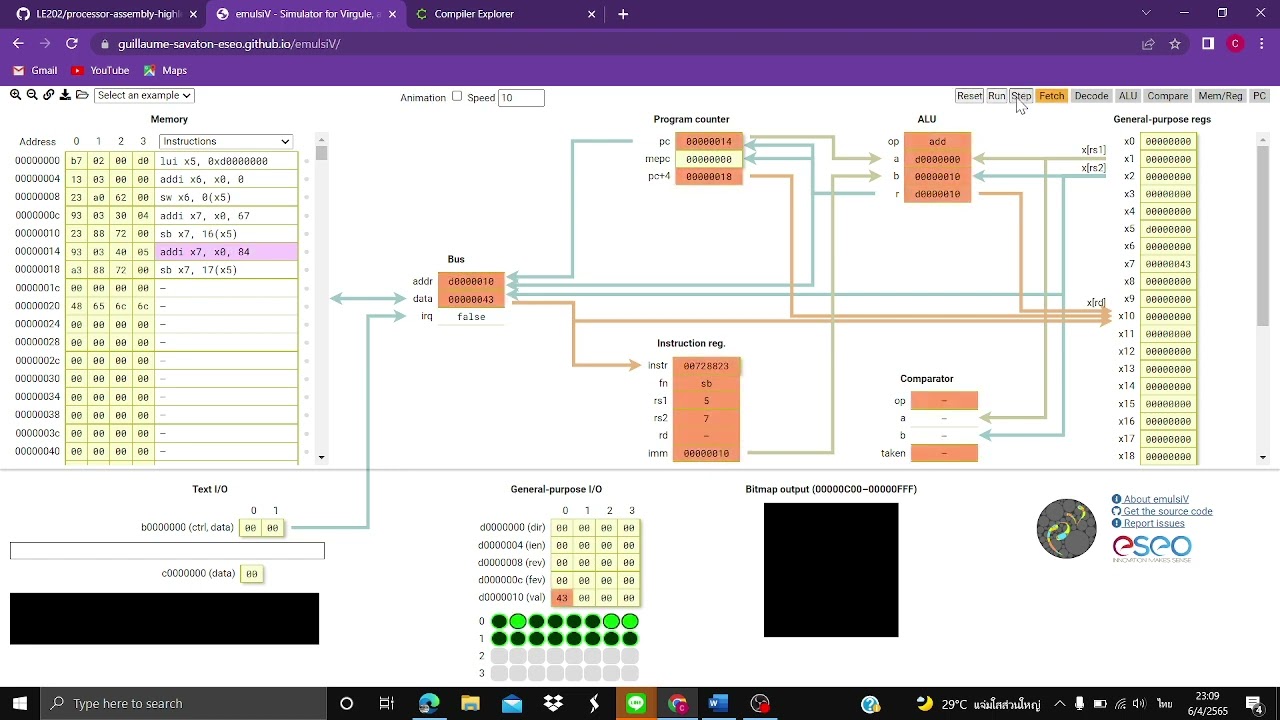Click the ALU stage button

tap(1128, 96)
